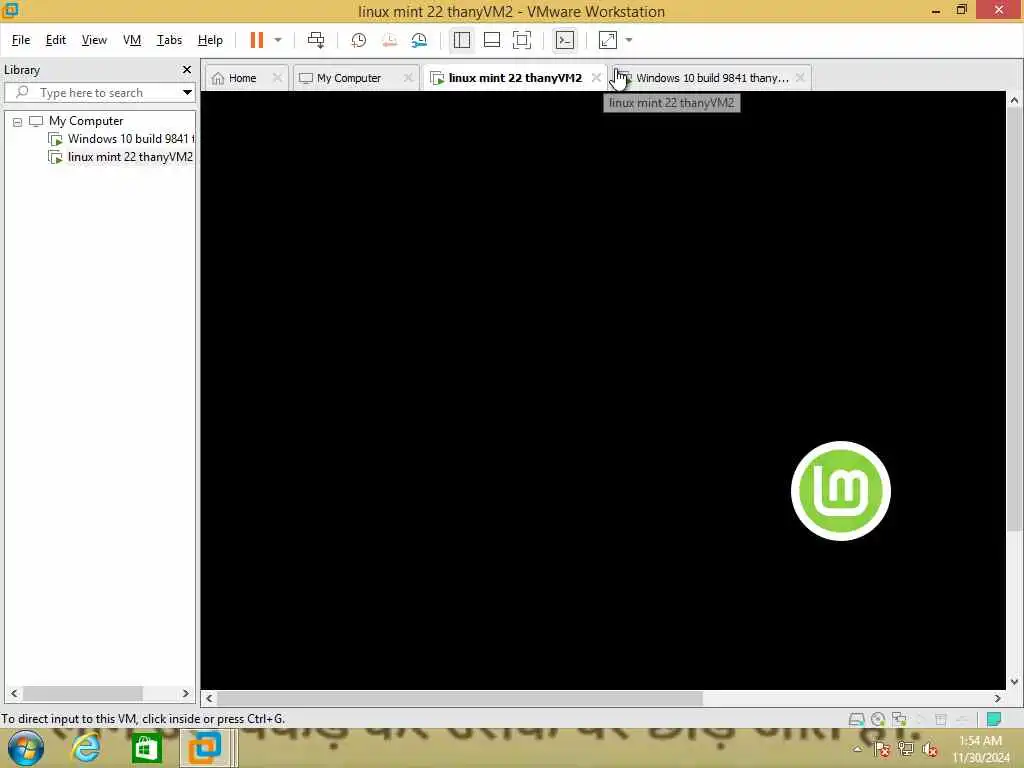
Task: Click the network adapter status icon
Action: [899, 720]
